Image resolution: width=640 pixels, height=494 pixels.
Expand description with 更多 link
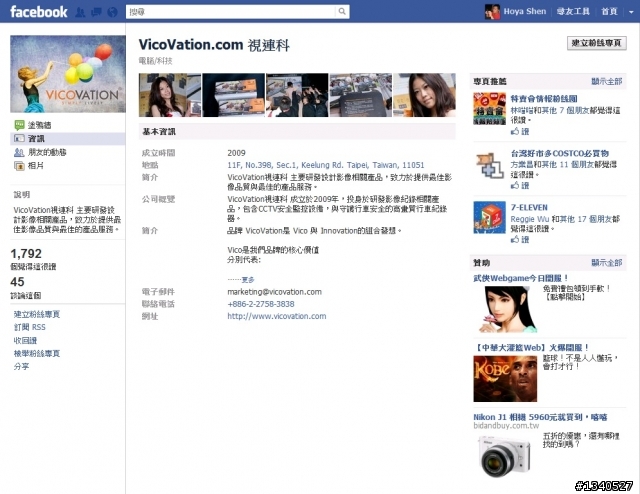(248, 280)
